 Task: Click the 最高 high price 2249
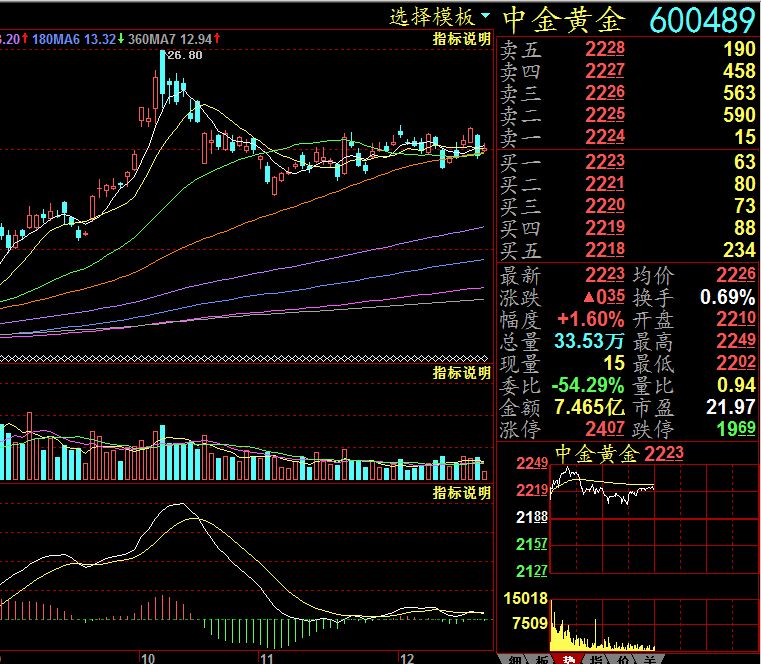(736, 341)
